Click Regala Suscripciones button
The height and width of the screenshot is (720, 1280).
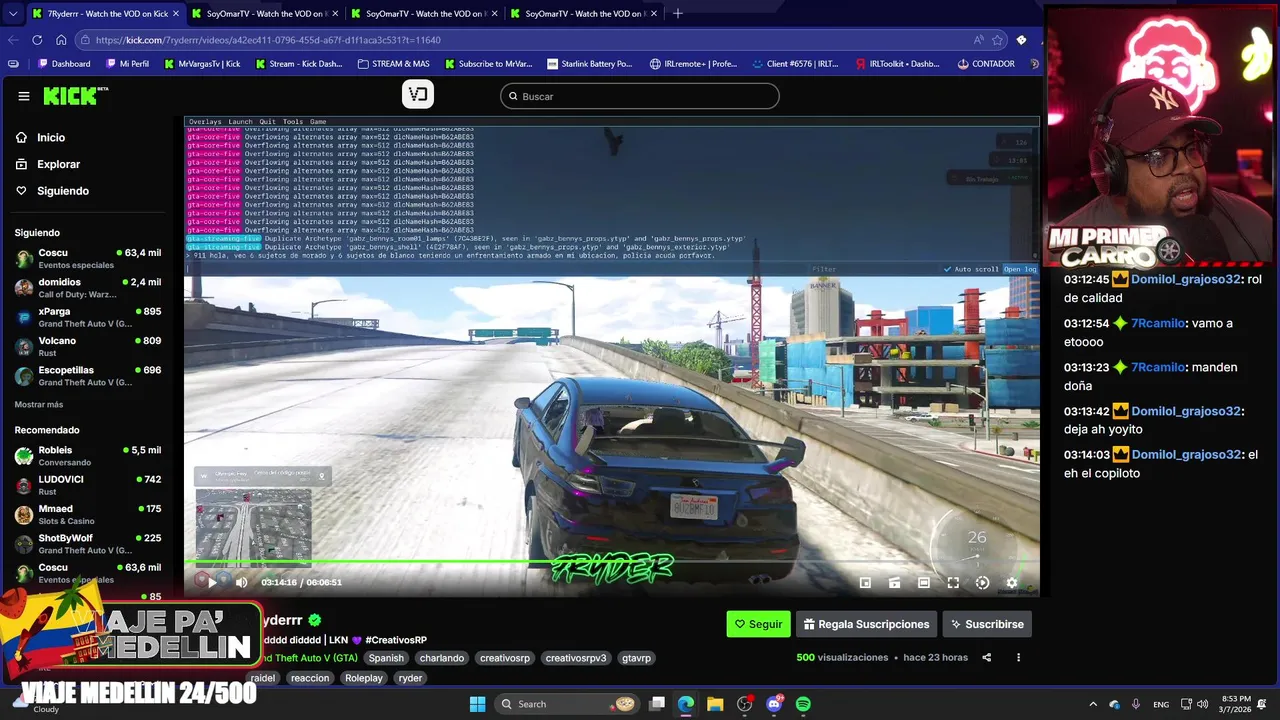coord(866,624)
